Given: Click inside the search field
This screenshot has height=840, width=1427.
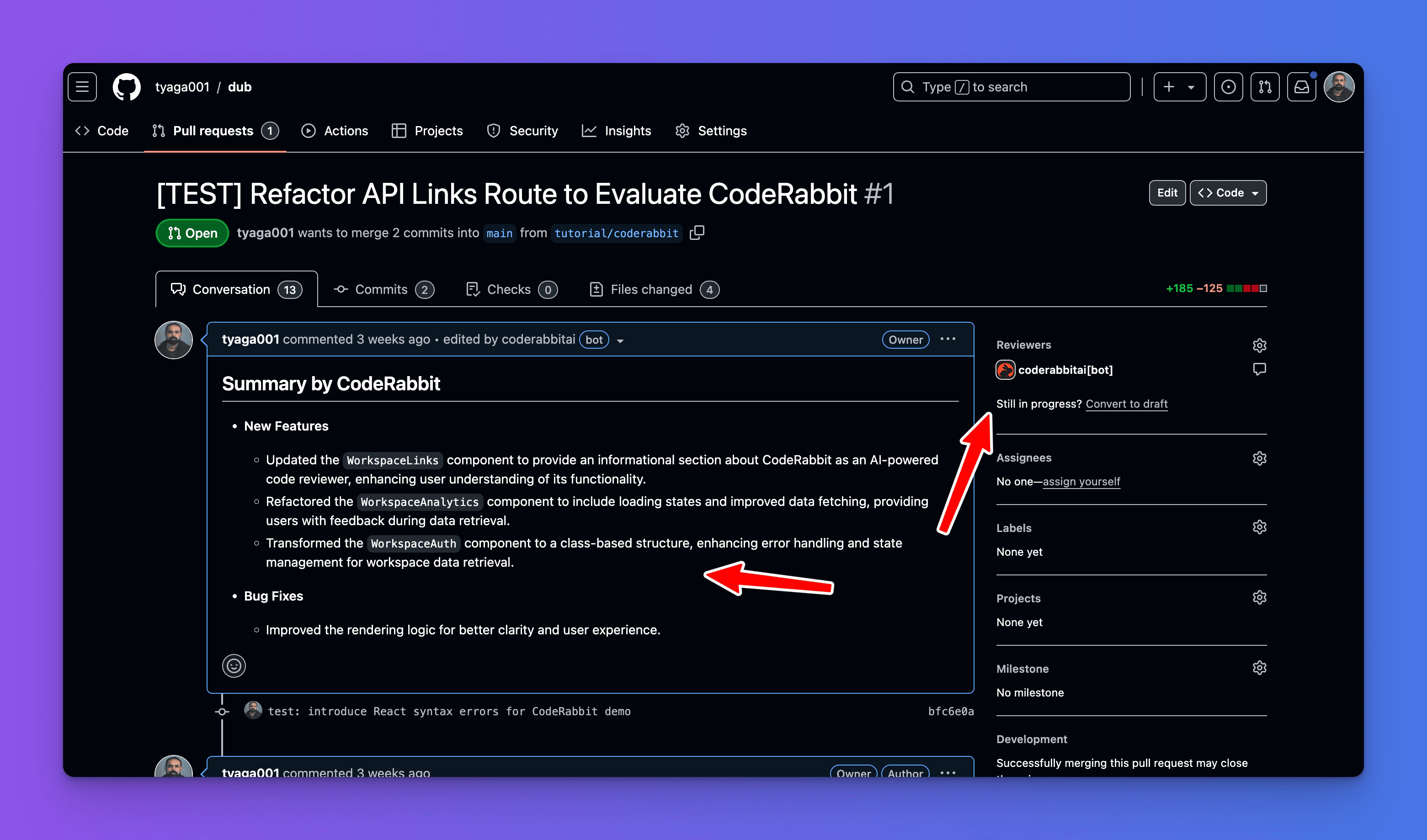Looking at the screenshot, I should tap(1012, 86).
